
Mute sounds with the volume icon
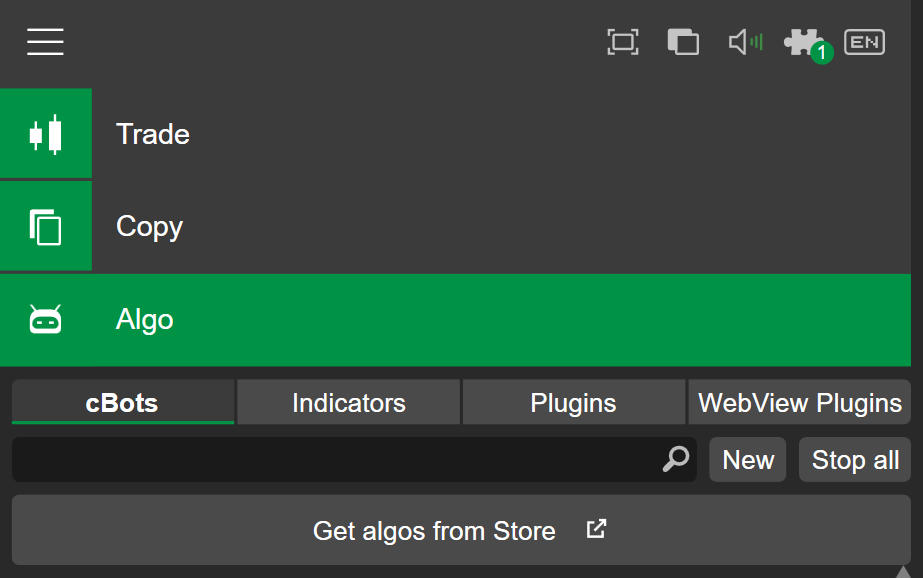coord(744,42)
